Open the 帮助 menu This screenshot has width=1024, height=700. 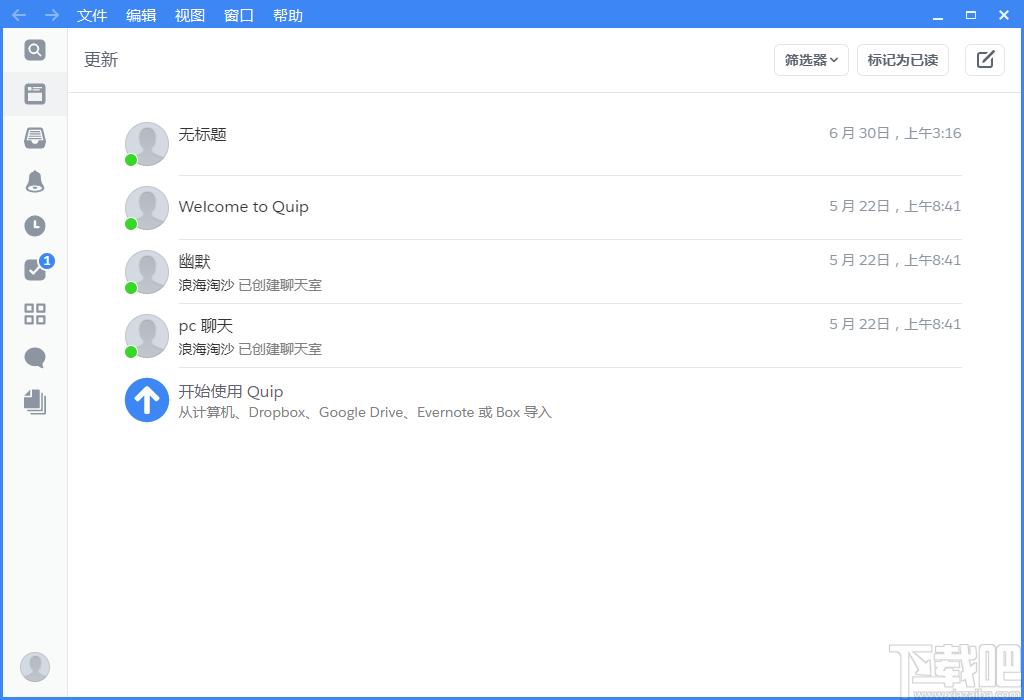pos(288,15)
